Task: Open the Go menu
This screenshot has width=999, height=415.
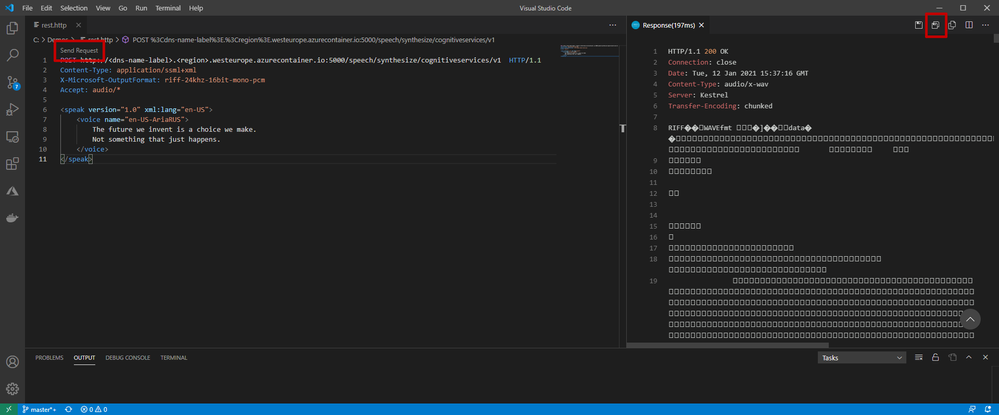Action: pyautogui.click(x=122, y=8)
